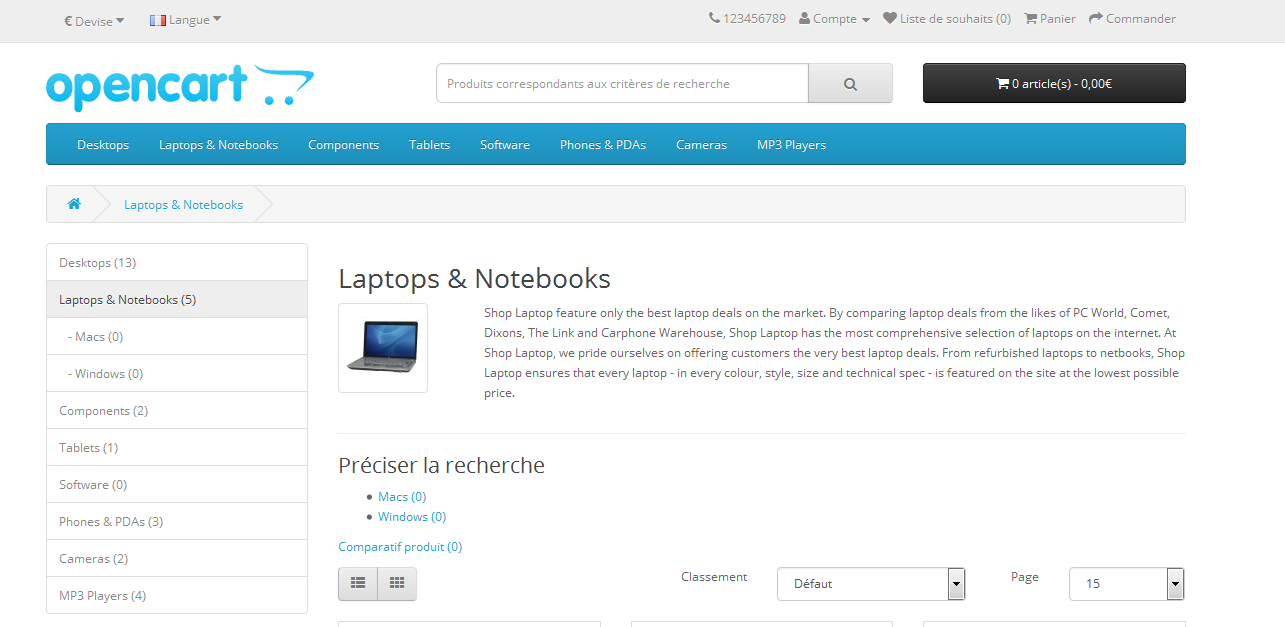This screenshot has width=1285, height=627.
Task: Select MP3 Players (4) in sidebar
Action: (103, 596)
